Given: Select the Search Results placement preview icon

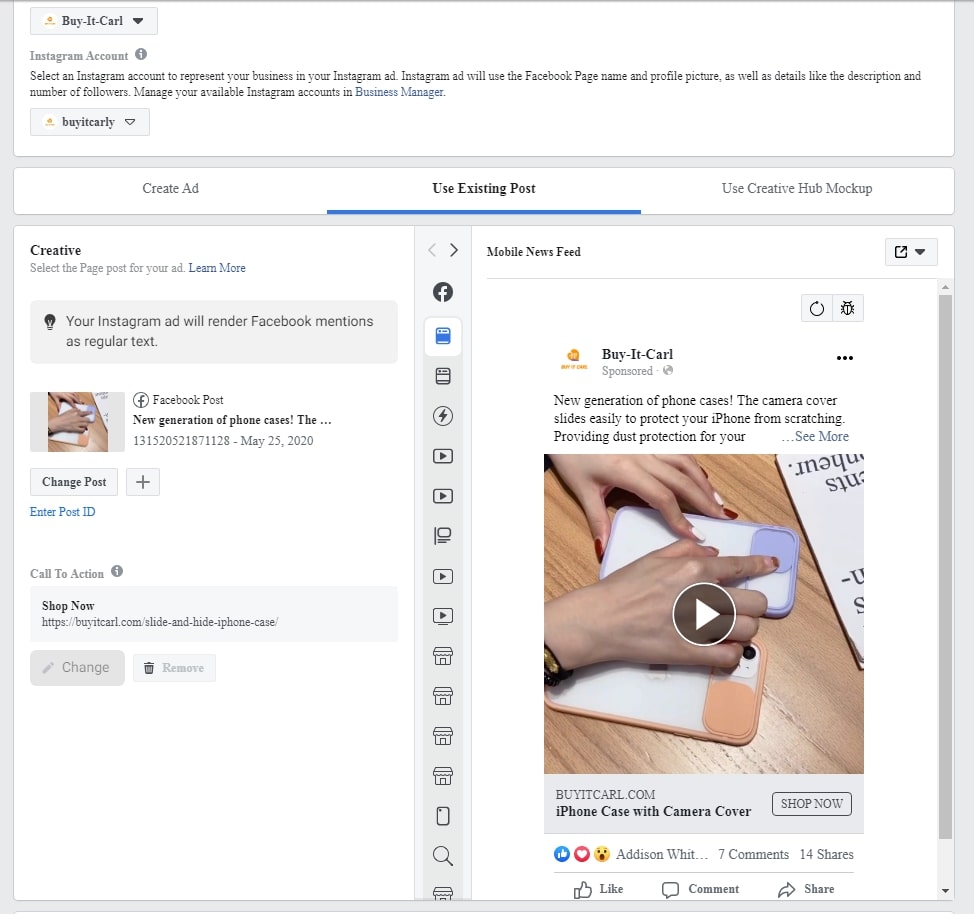Looking at the screenshot, I should (x=443, y=856).
